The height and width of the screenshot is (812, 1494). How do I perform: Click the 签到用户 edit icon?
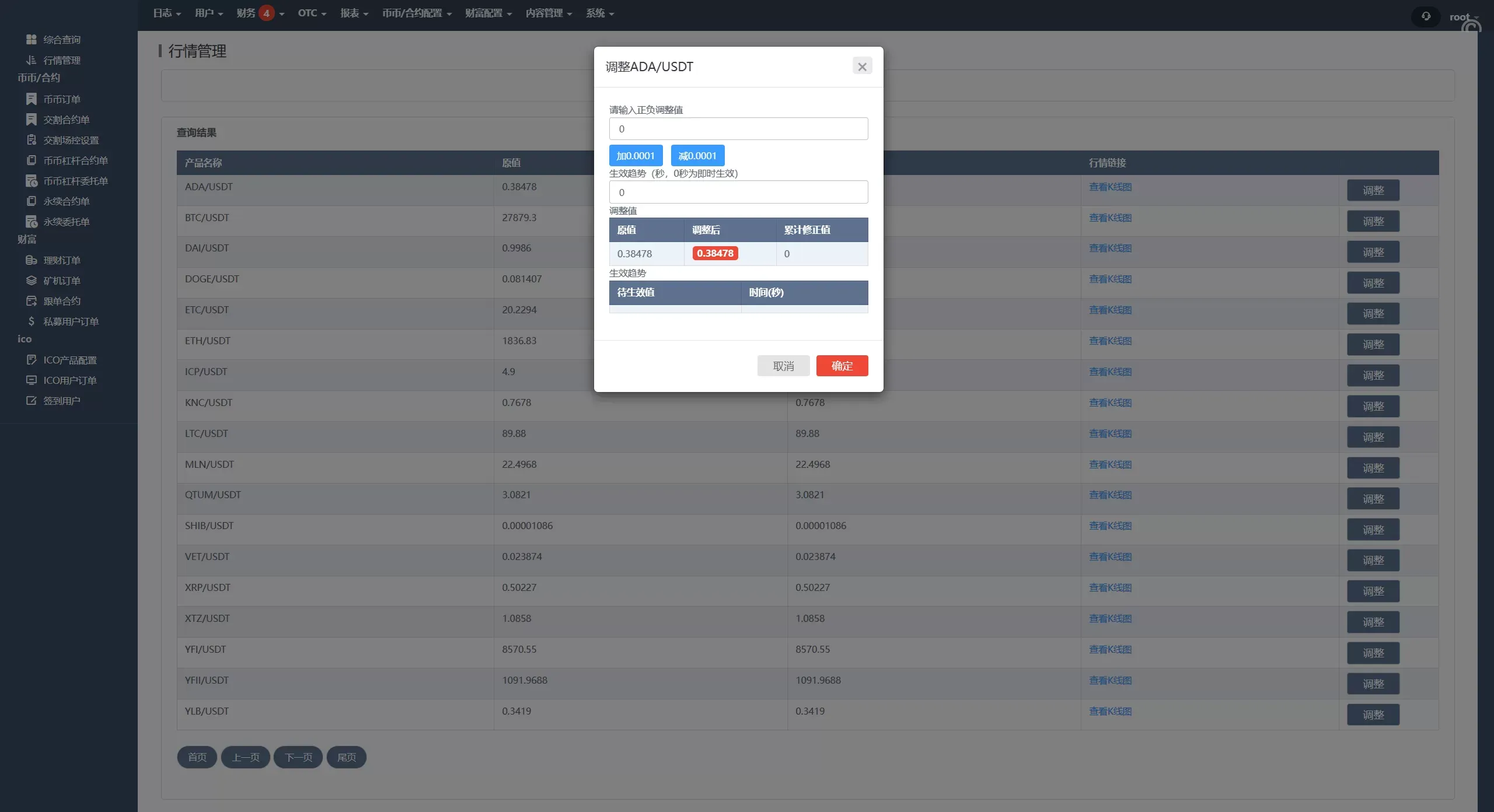32,401
